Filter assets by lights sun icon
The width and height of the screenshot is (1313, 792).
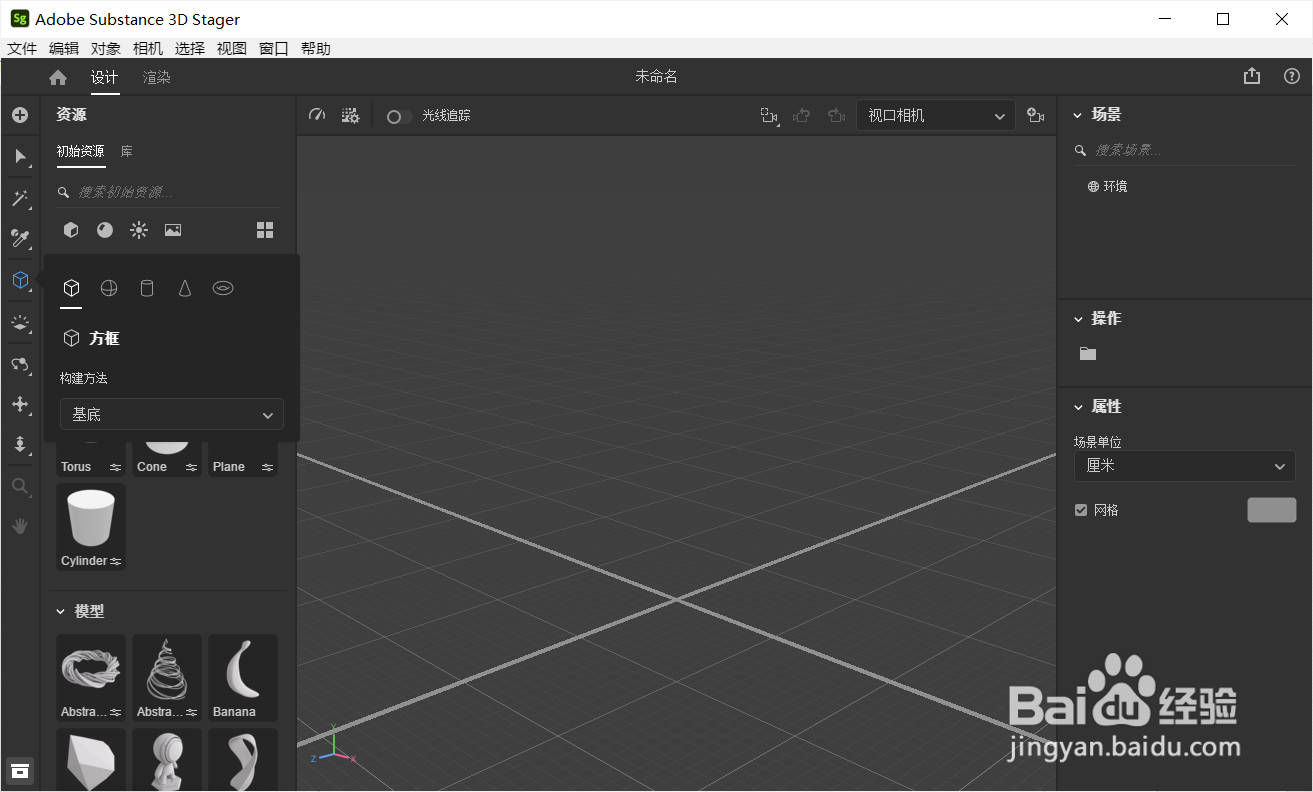[x=139, y=230]
